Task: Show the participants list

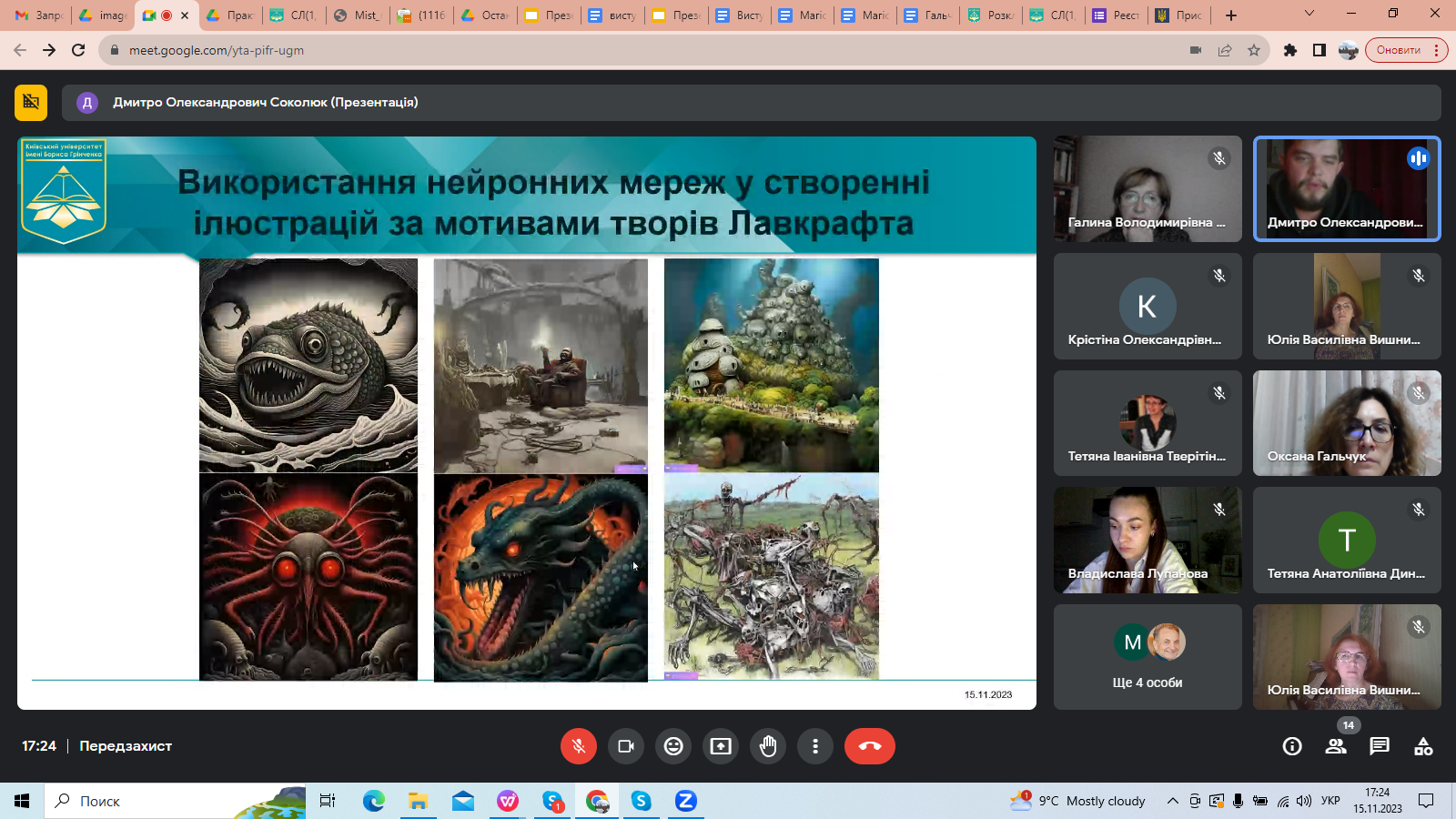Action: point(1335,746)
